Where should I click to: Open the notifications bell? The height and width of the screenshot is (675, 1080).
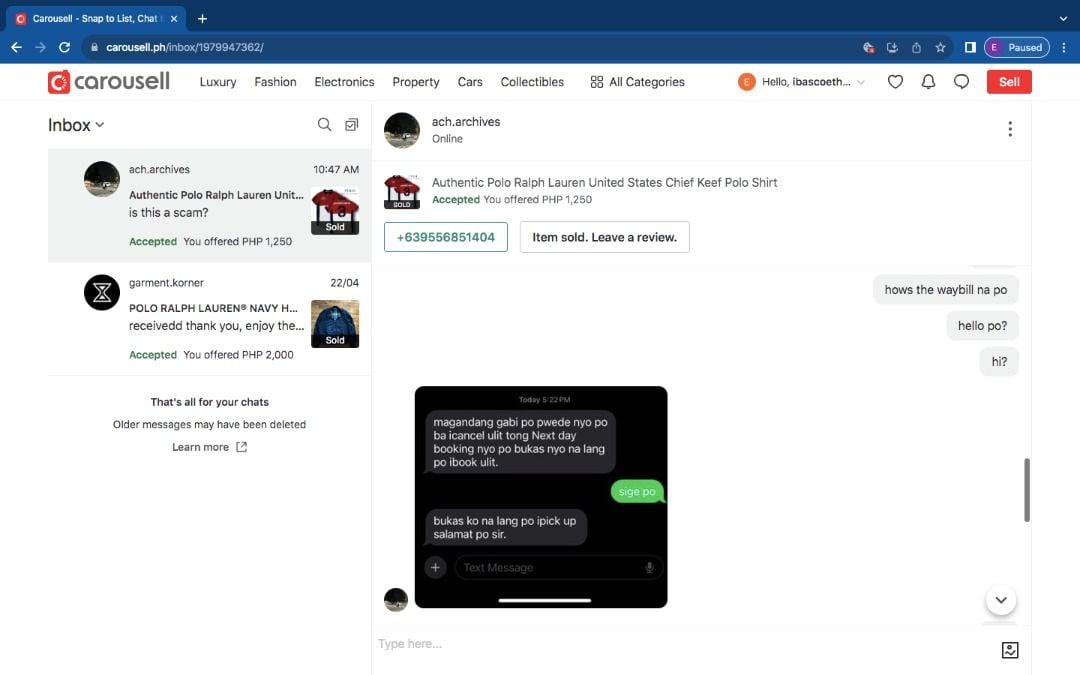pos(928,82)
